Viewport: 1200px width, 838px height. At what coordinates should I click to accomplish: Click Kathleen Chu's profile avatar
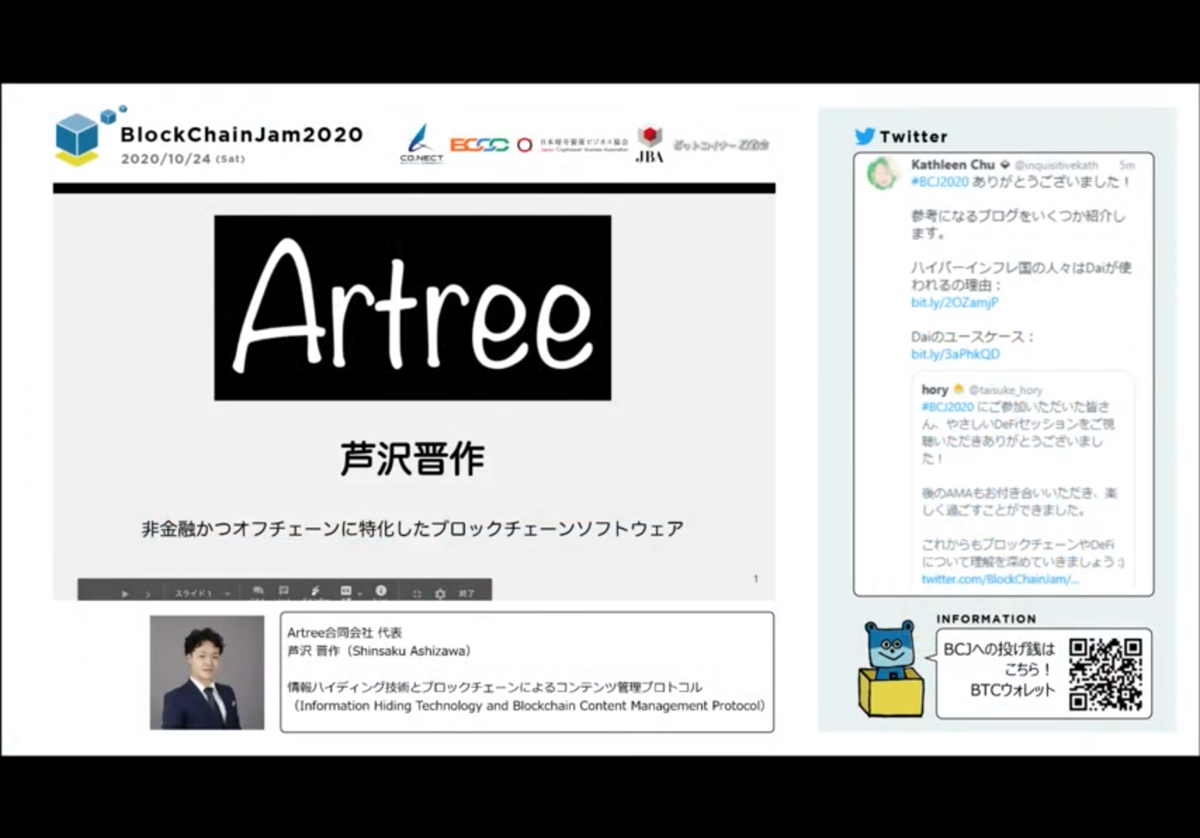point(883,174)
